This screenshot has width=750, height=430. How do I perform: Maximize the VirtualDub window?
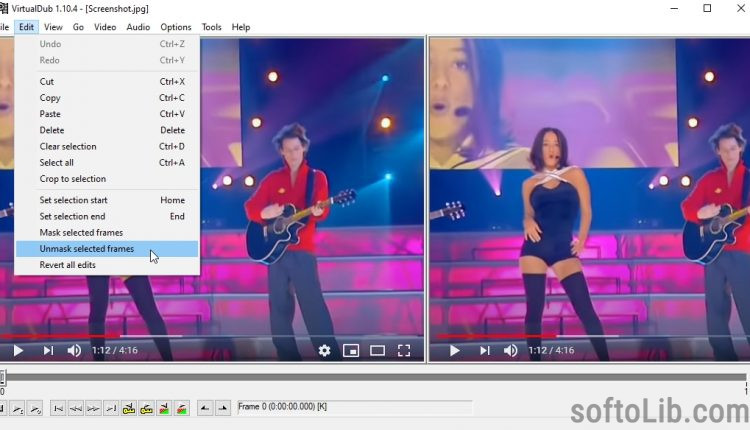(707, 8)
